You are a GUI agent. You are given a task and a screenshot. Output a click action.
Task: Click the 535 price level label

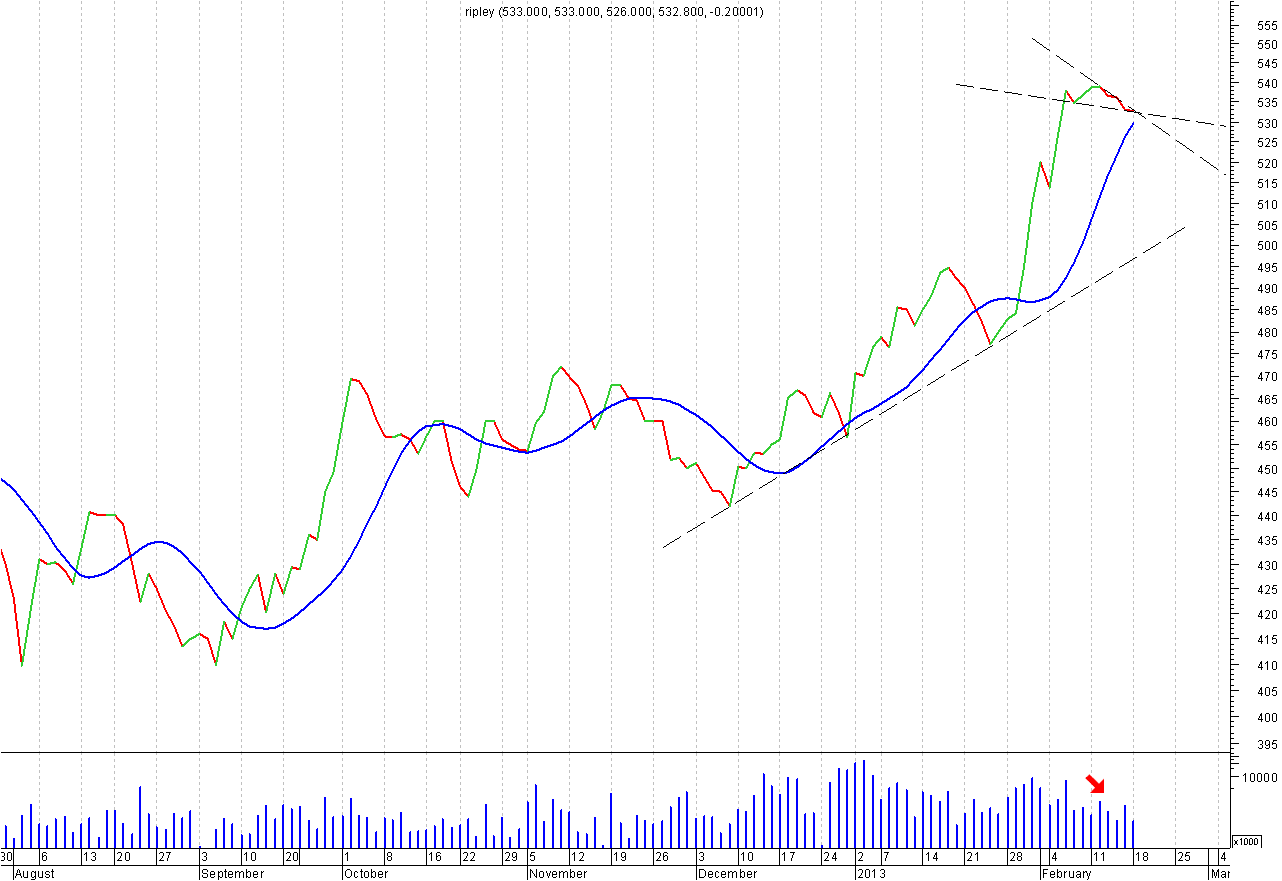(1266, 103)
